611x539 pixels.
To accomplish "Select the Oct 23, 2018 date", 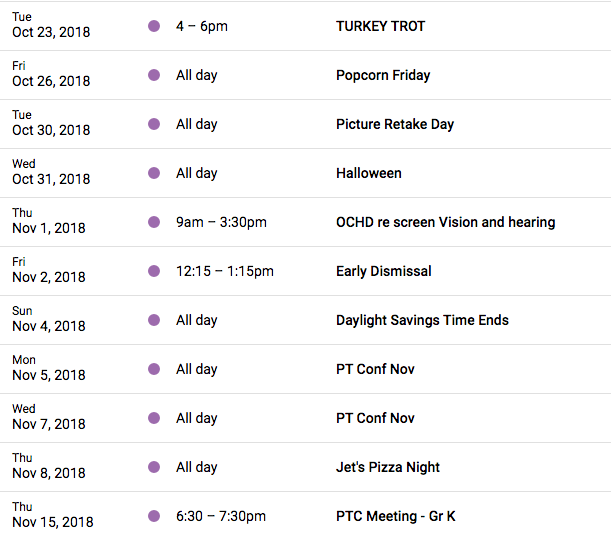I will coord(51,32).
